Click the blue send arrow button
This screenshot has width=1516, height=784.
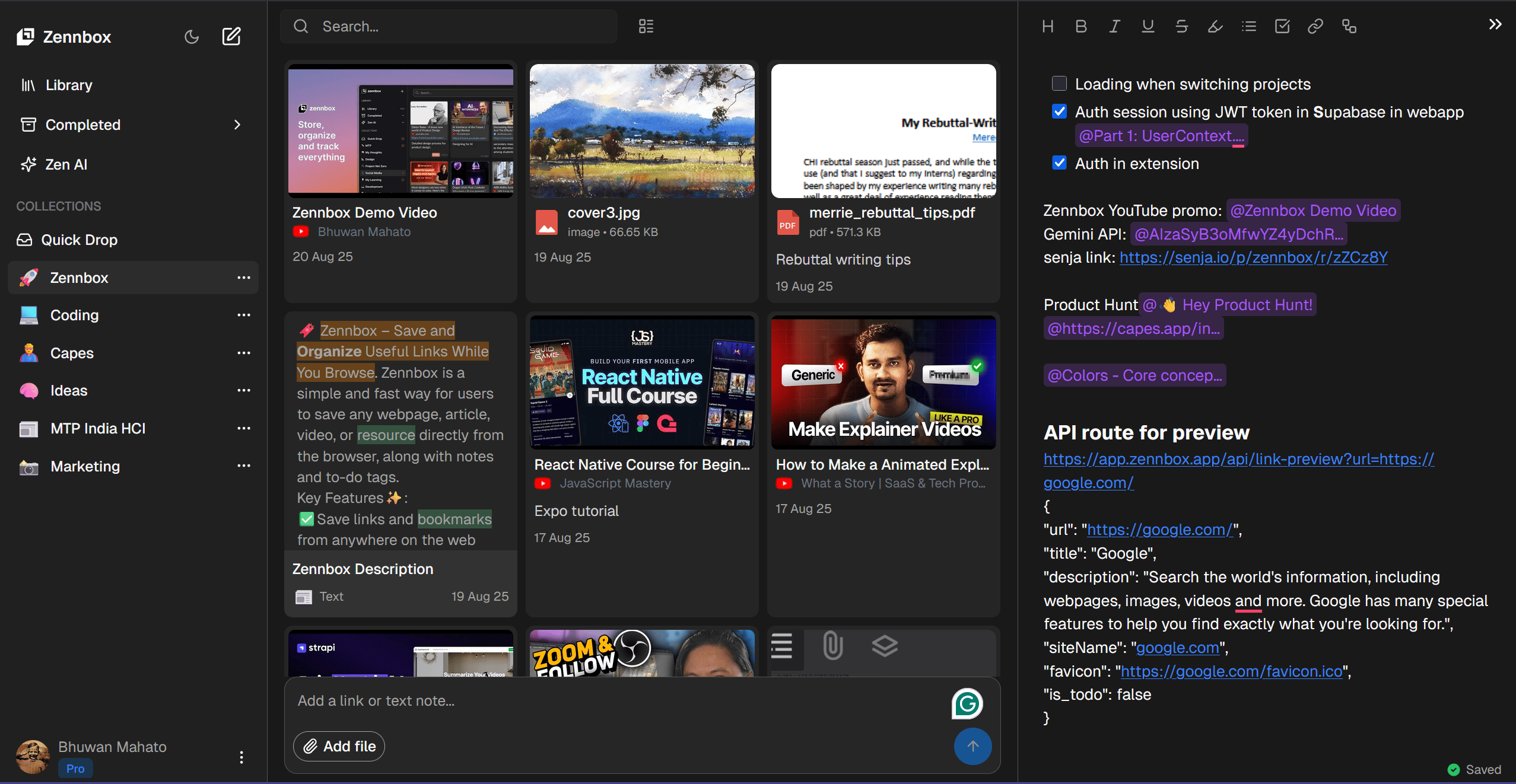[972, 746]
